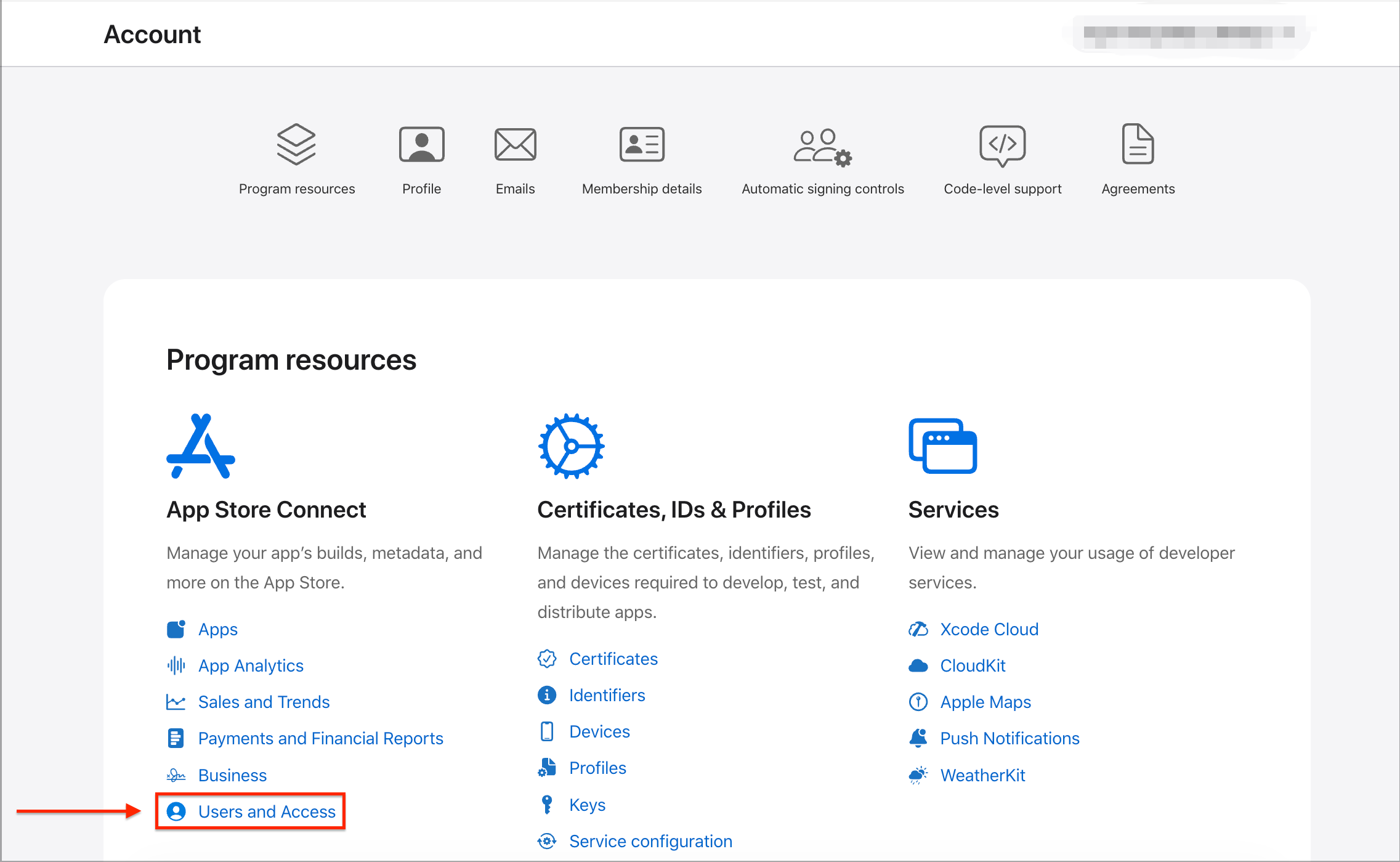Open the Apple Maps link

(986, 702)
